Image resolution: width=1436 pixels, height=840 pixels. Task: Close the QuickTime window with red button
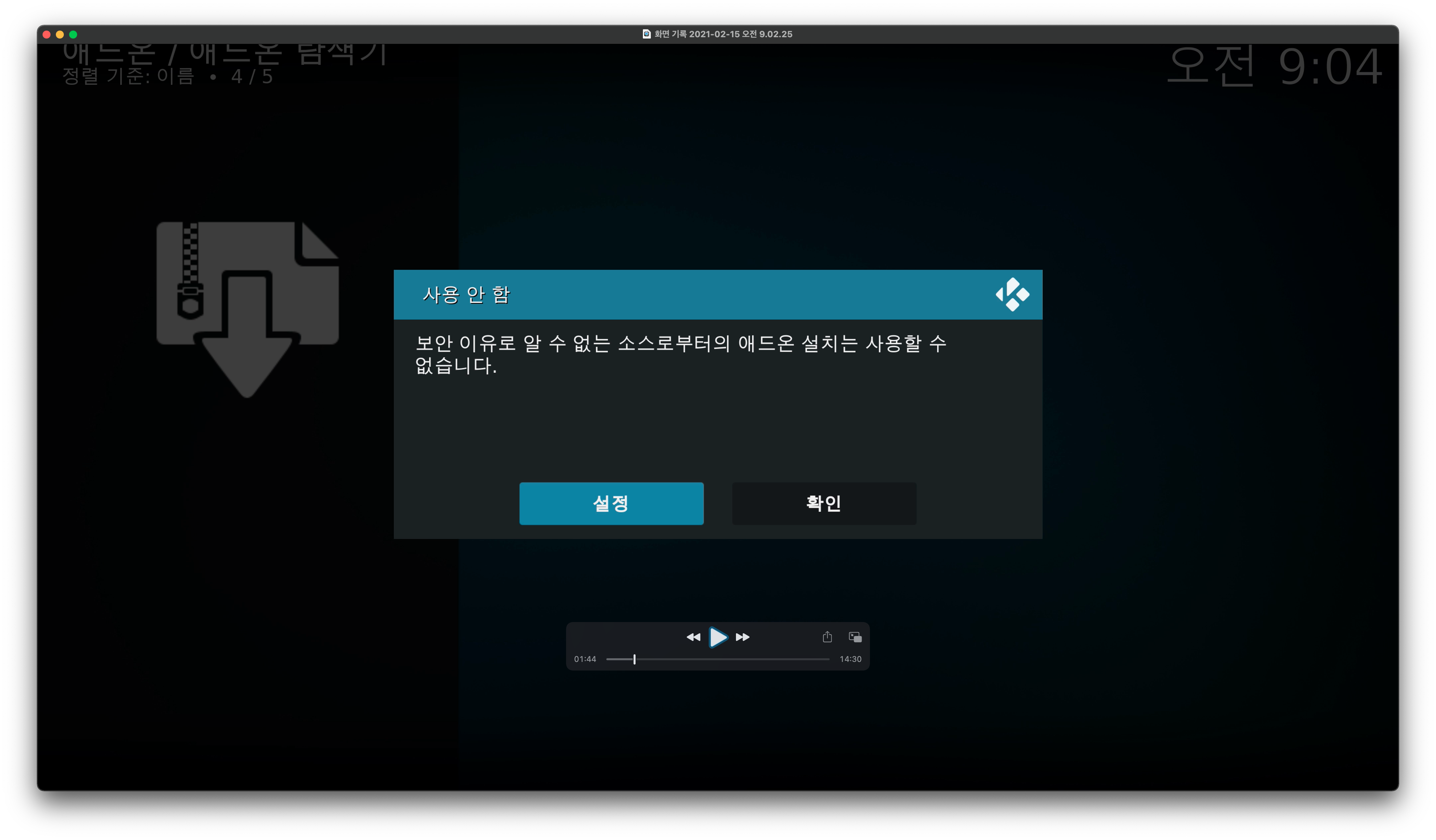click(47, 34)
